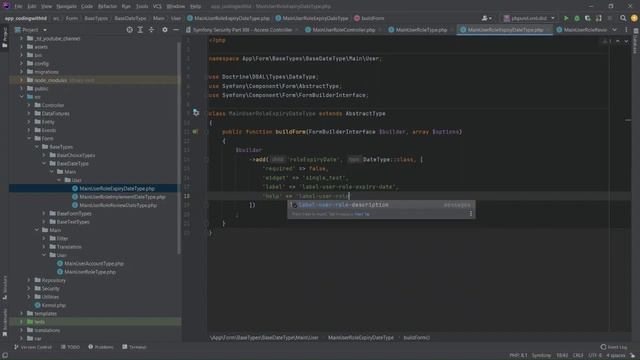
Task: Open editor tabs vertical dots menu
Action: click(x=626, y=30)
